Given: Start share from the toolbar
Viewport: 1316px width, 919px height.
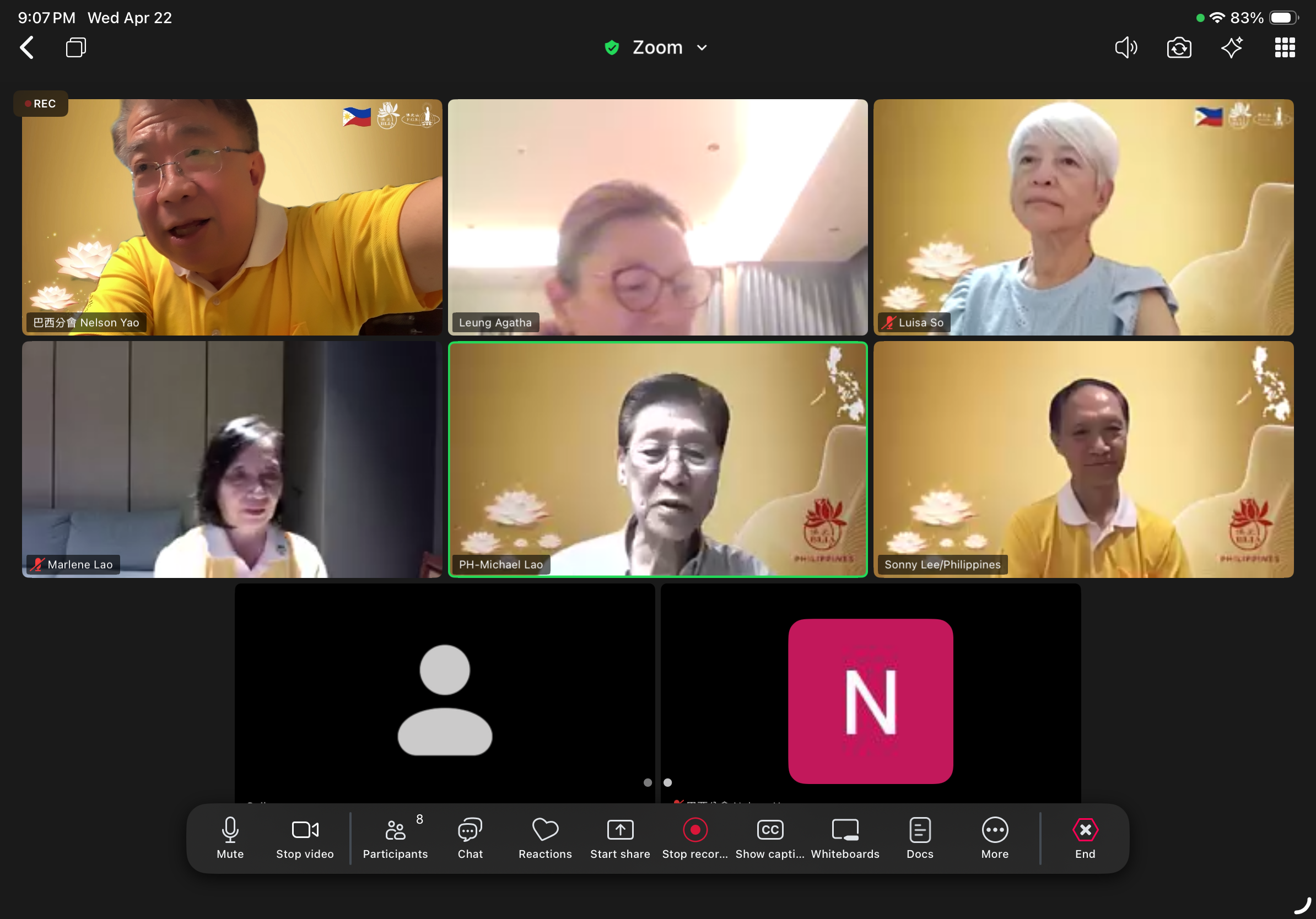Looking at the screenshot, I should pyautogui.click(x=619, y=837).
